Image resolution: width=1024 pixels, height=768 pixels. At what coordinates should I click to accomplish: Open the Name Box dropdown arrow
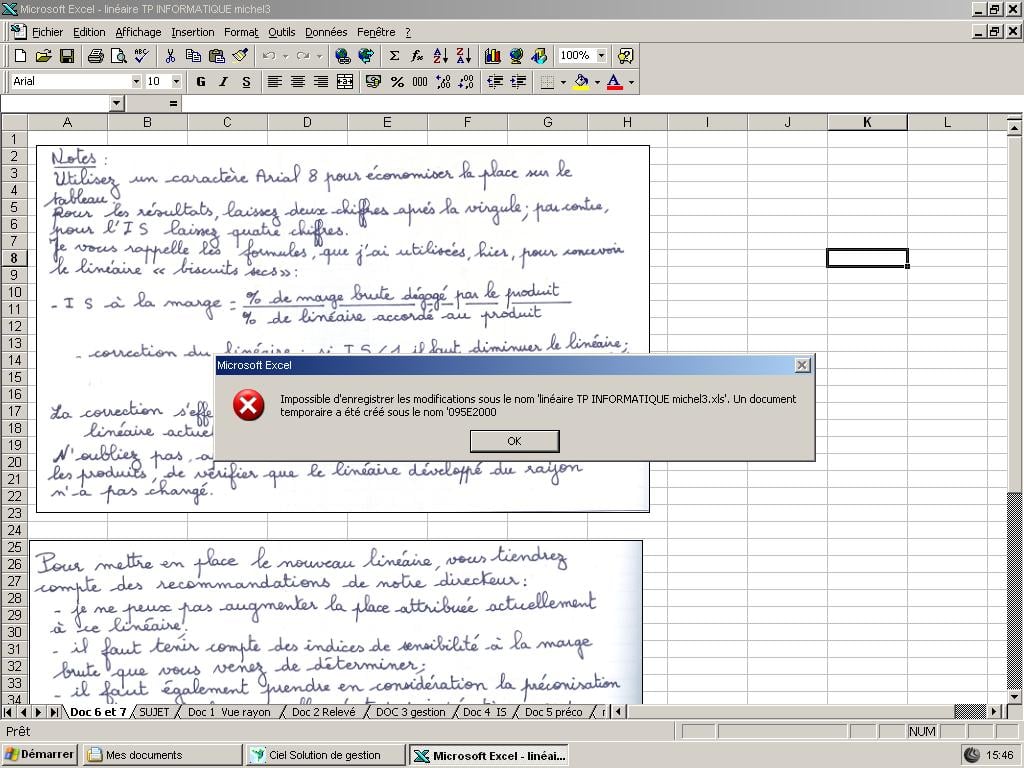pos(116,103)
